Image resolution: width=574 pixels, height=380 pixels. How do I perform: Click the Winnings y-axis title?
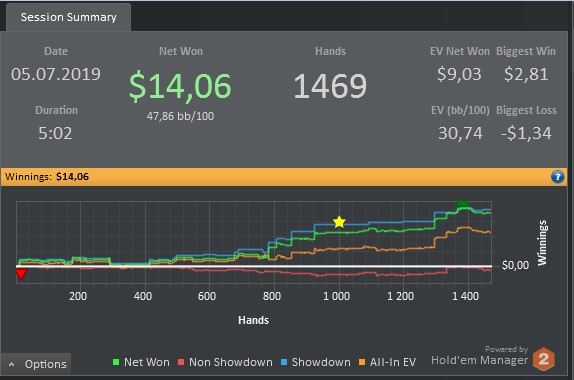pos(542,242)
